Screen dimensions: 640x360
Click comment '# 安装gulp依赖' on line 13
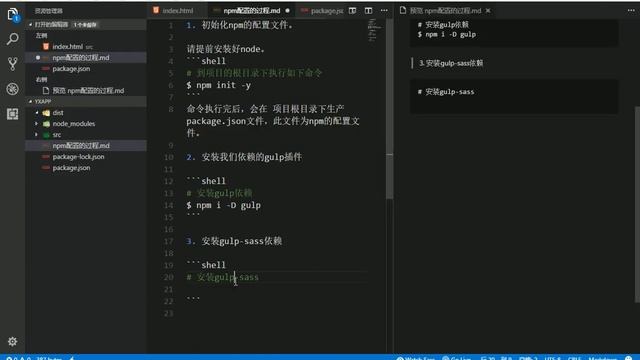(x=219, y=193)
